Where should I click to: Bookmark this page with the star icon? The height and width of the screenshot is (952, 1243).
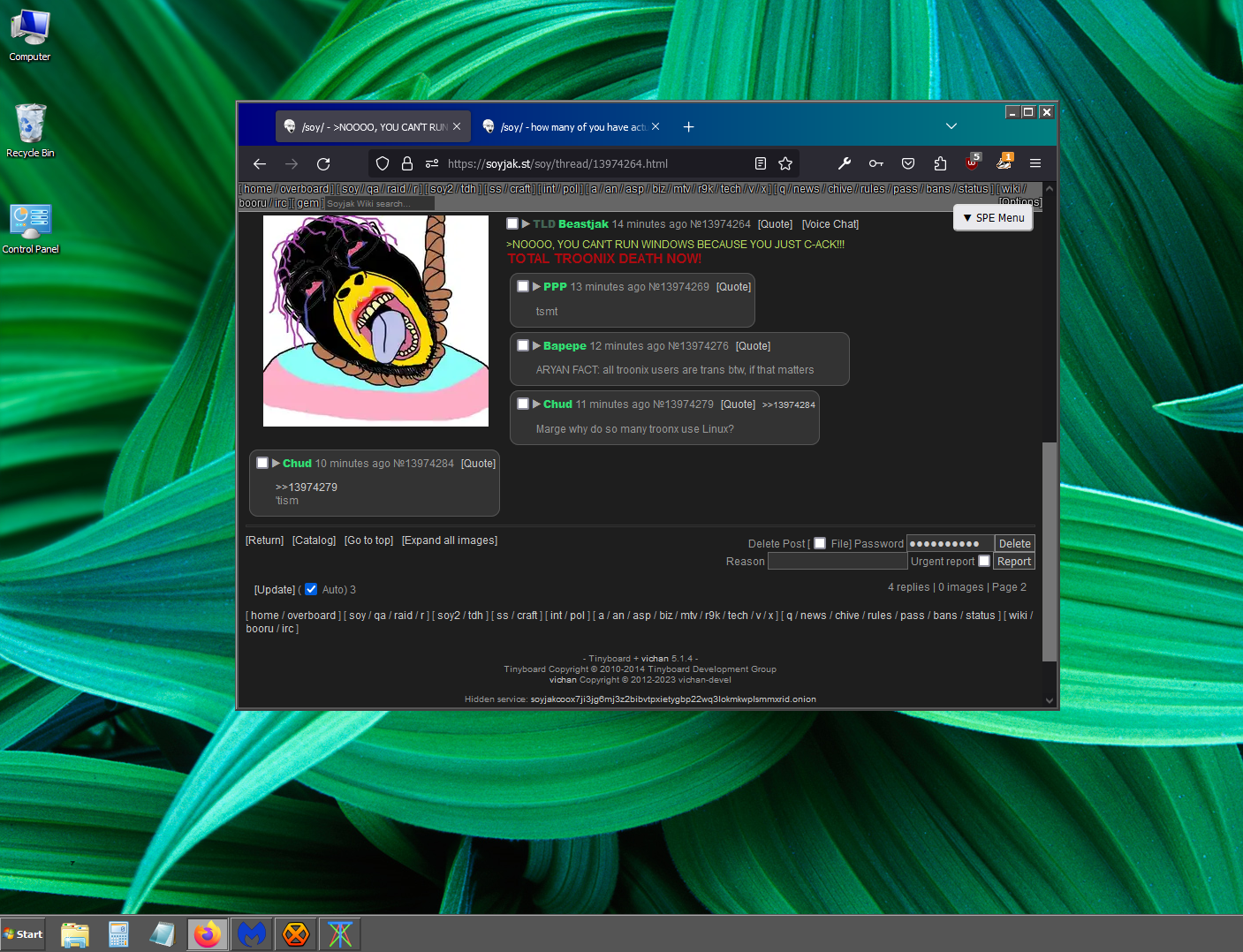tap(785, 163)
